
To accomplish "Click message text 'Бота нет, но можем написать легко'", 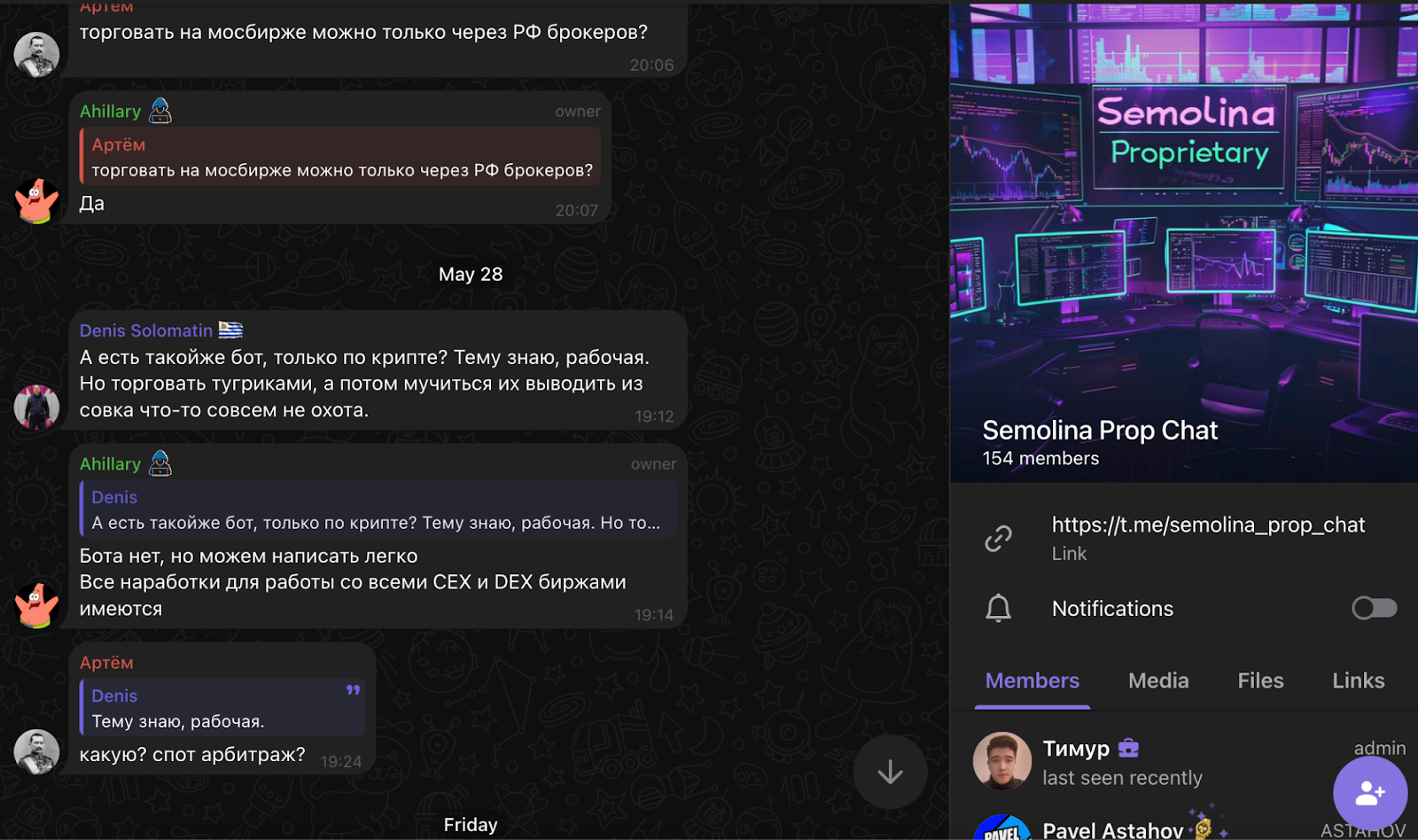I will pos(248,556).
